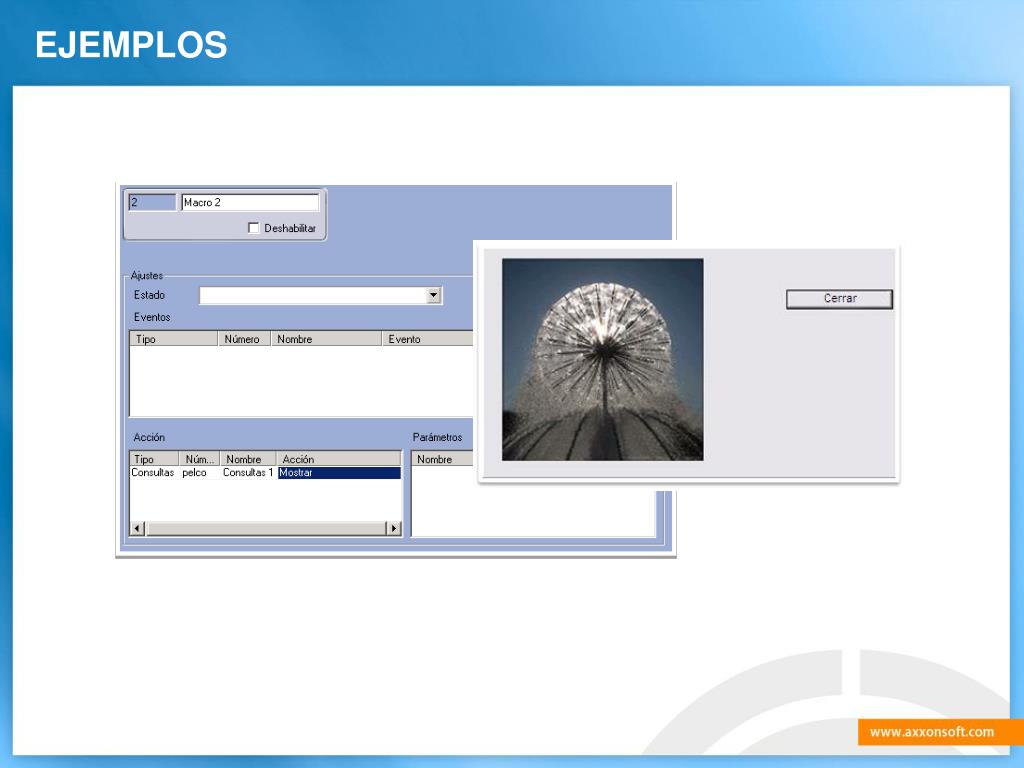The image size is (1024, 768).
Task: Click the Cerrar button
Action: tap(839, 298)
